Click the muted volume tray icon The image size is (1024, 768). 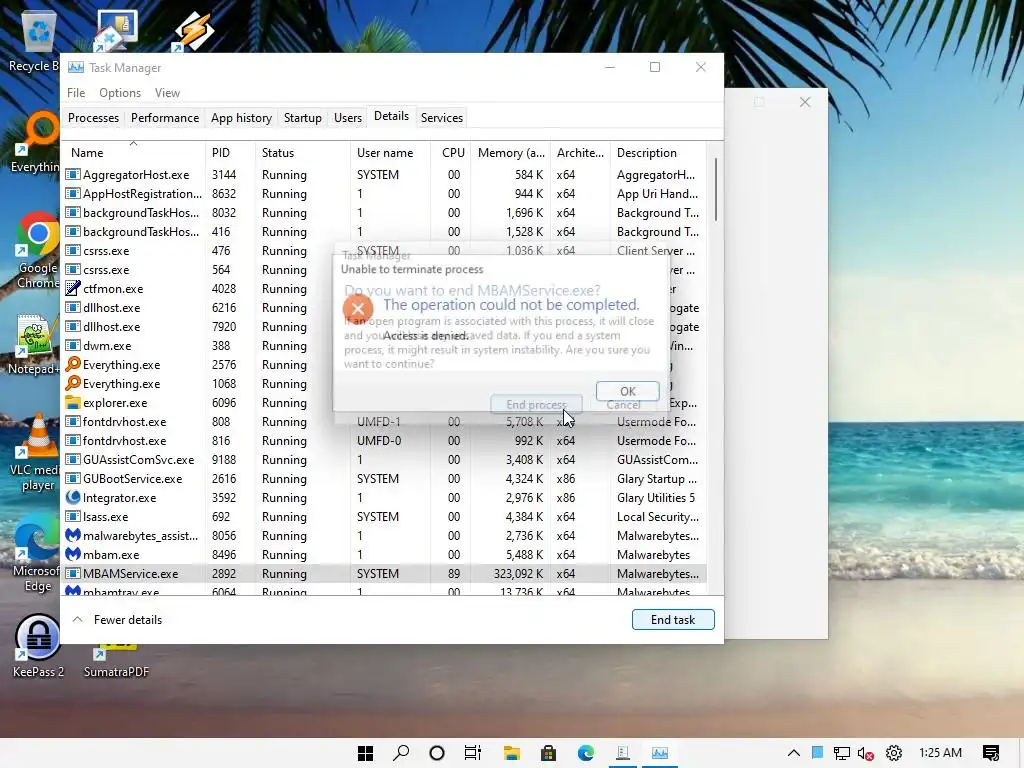tap(866, 754)
